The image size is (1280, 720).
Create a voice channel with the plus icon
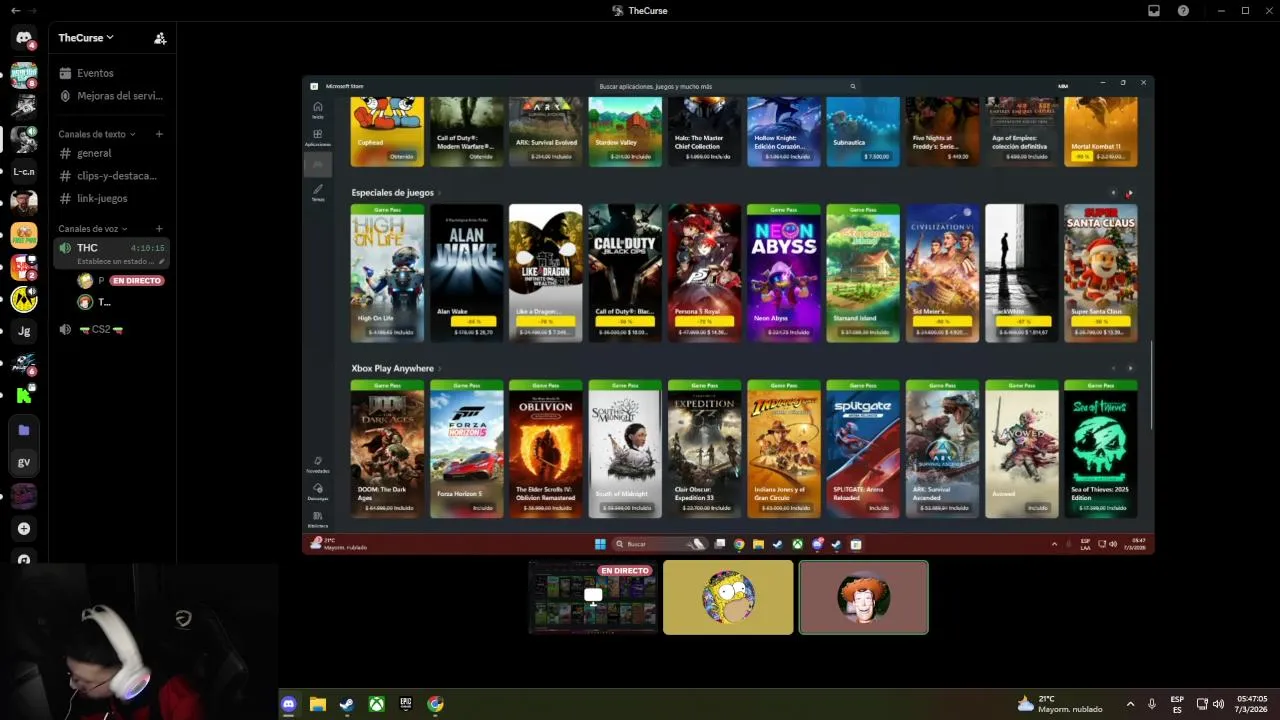pyautogui.click(x=159, y=229)
